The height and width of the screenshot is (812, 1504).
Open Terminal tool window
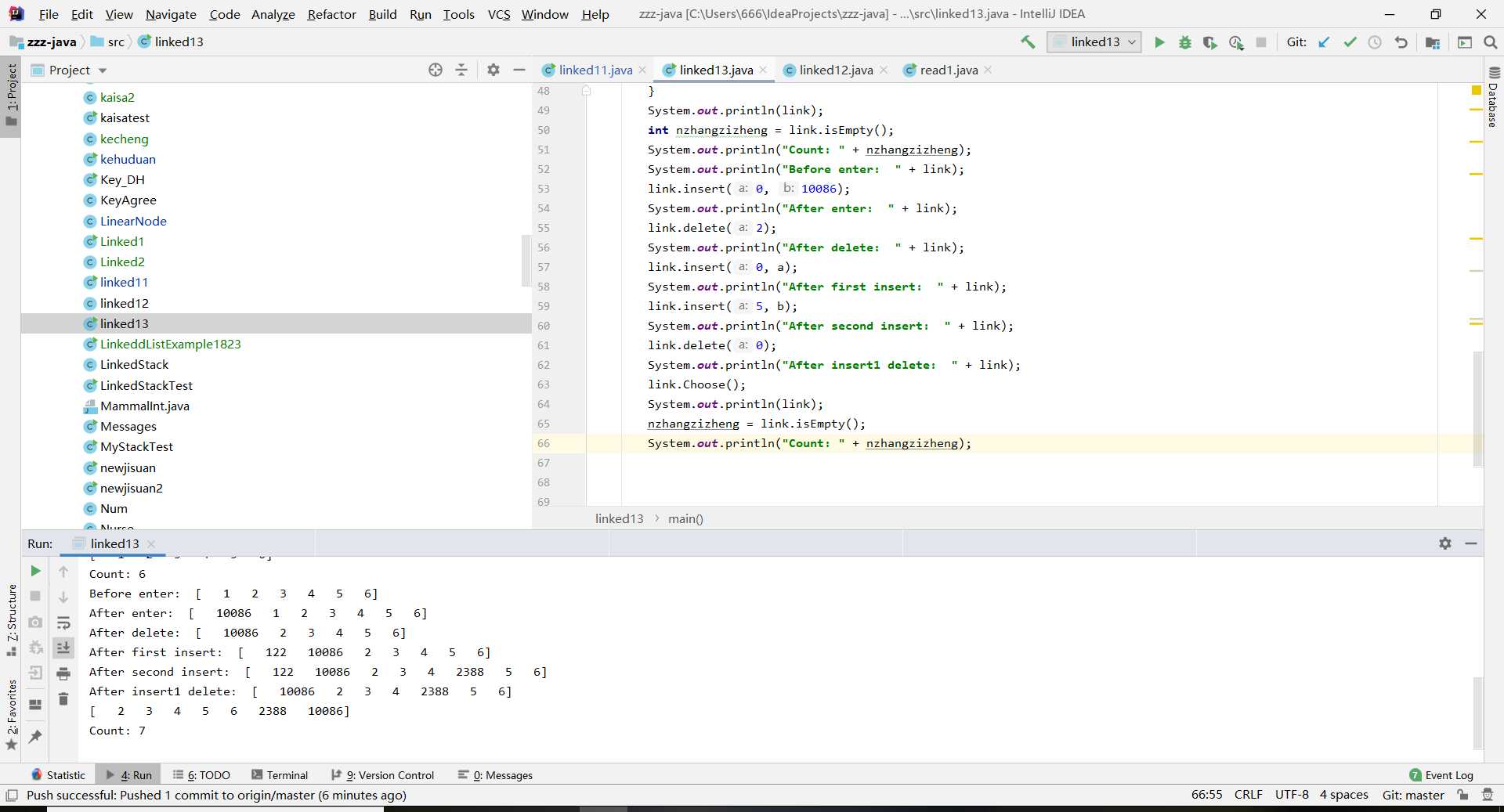[x=280, y=775]
